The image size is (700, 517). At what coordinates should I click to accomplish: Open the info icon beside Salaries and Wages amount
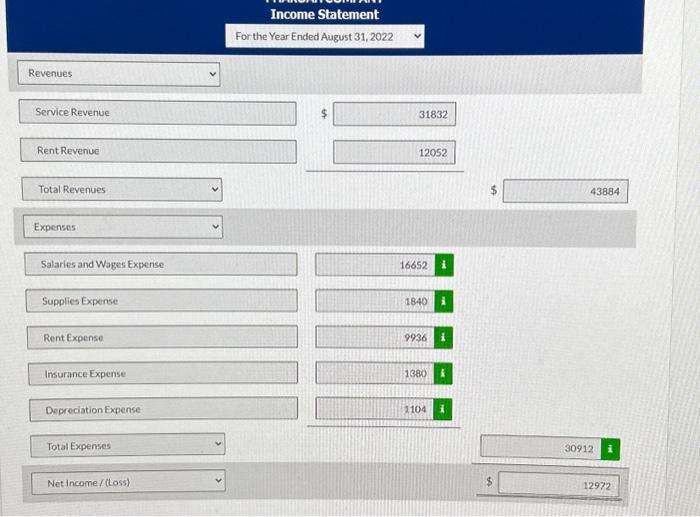(x=444, y=265)
